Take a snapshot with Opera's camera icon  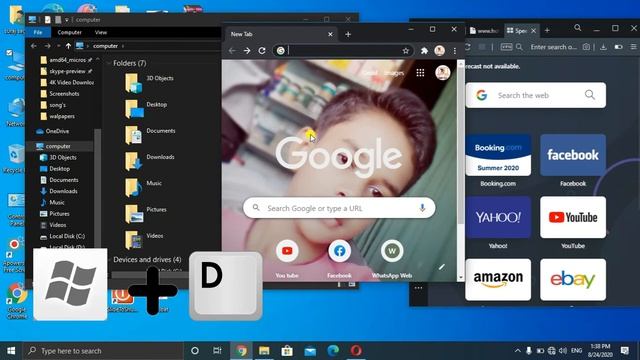click(586, 47)
